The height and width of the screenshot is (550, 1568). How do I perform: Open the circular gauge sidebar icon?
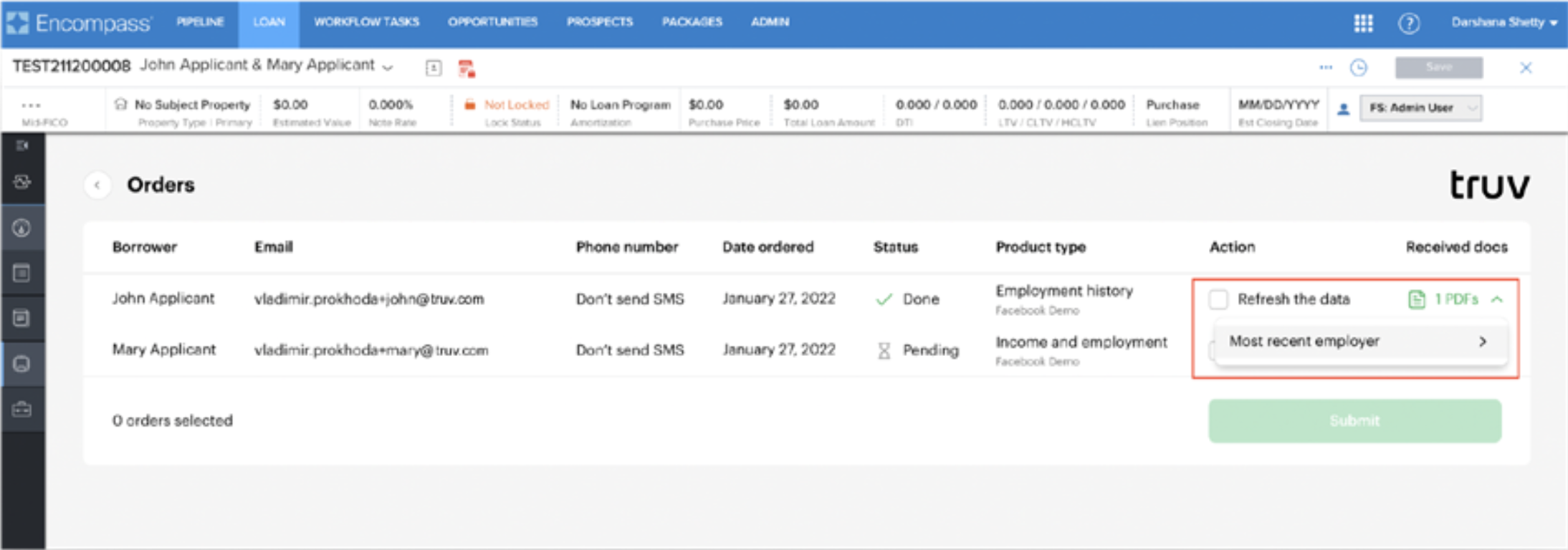pos(22,228)
